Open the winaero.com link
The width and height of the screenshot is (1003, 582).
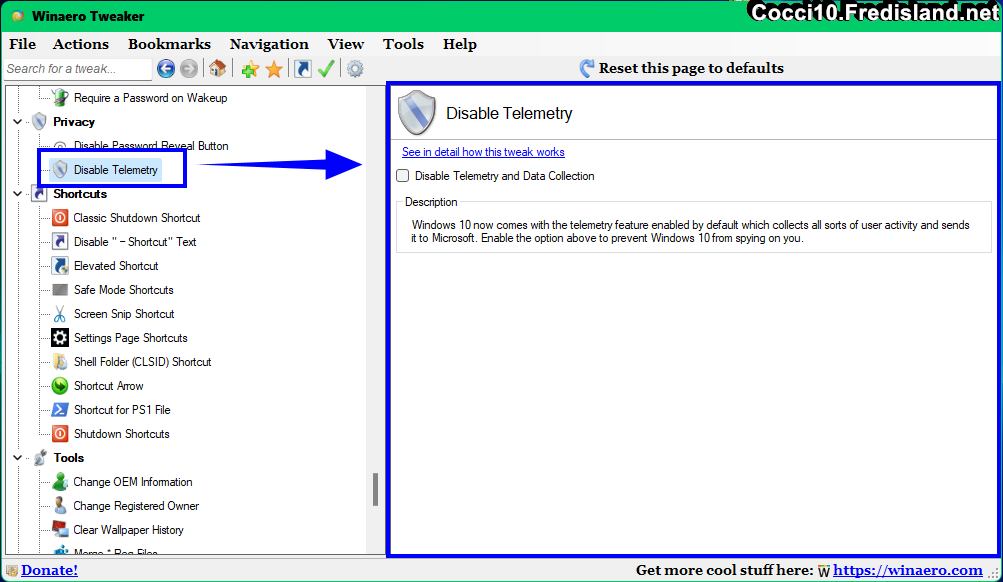907,570
